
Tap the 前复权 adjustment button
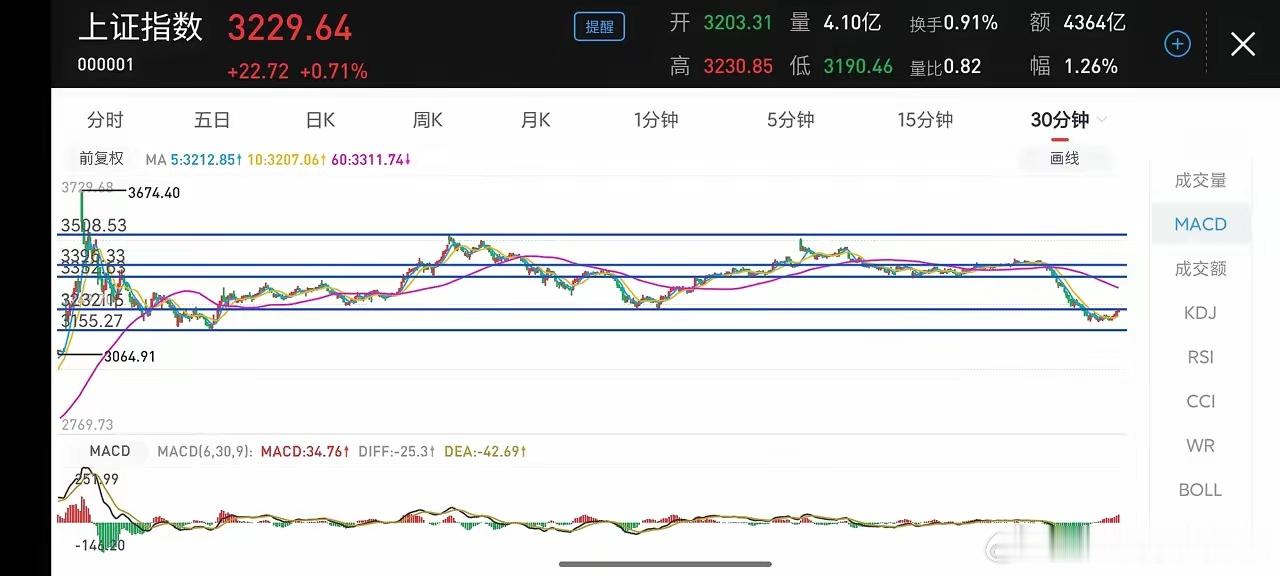101,158
